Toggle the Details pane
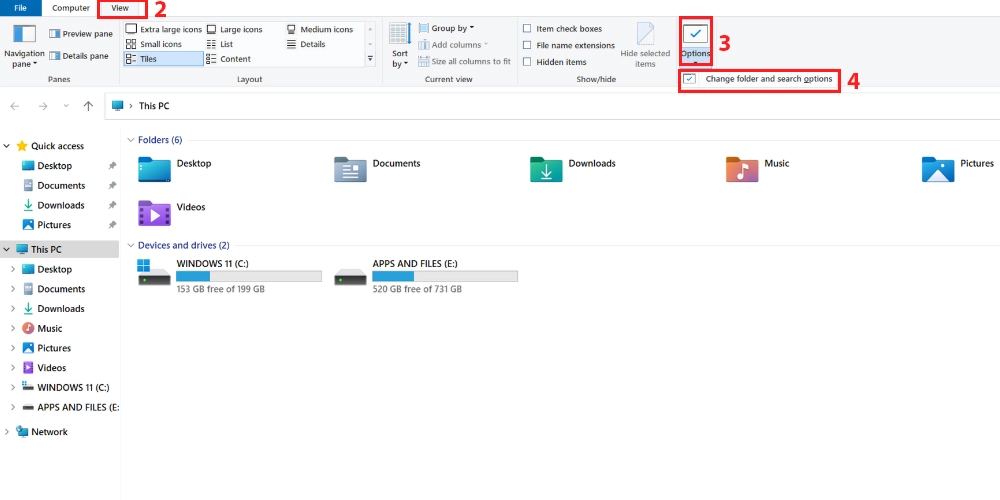Viewport: 1000px width, 500px height. point(79,56)
